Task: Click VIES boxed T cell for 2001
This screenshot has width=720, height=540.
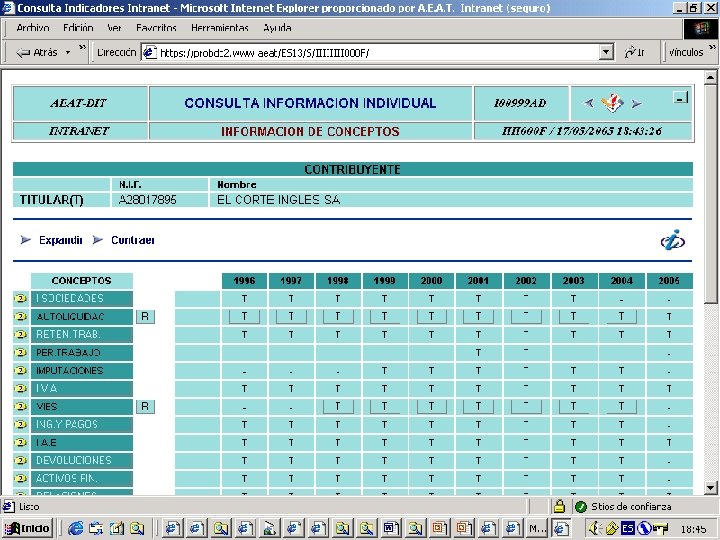Action: point(478,406)
